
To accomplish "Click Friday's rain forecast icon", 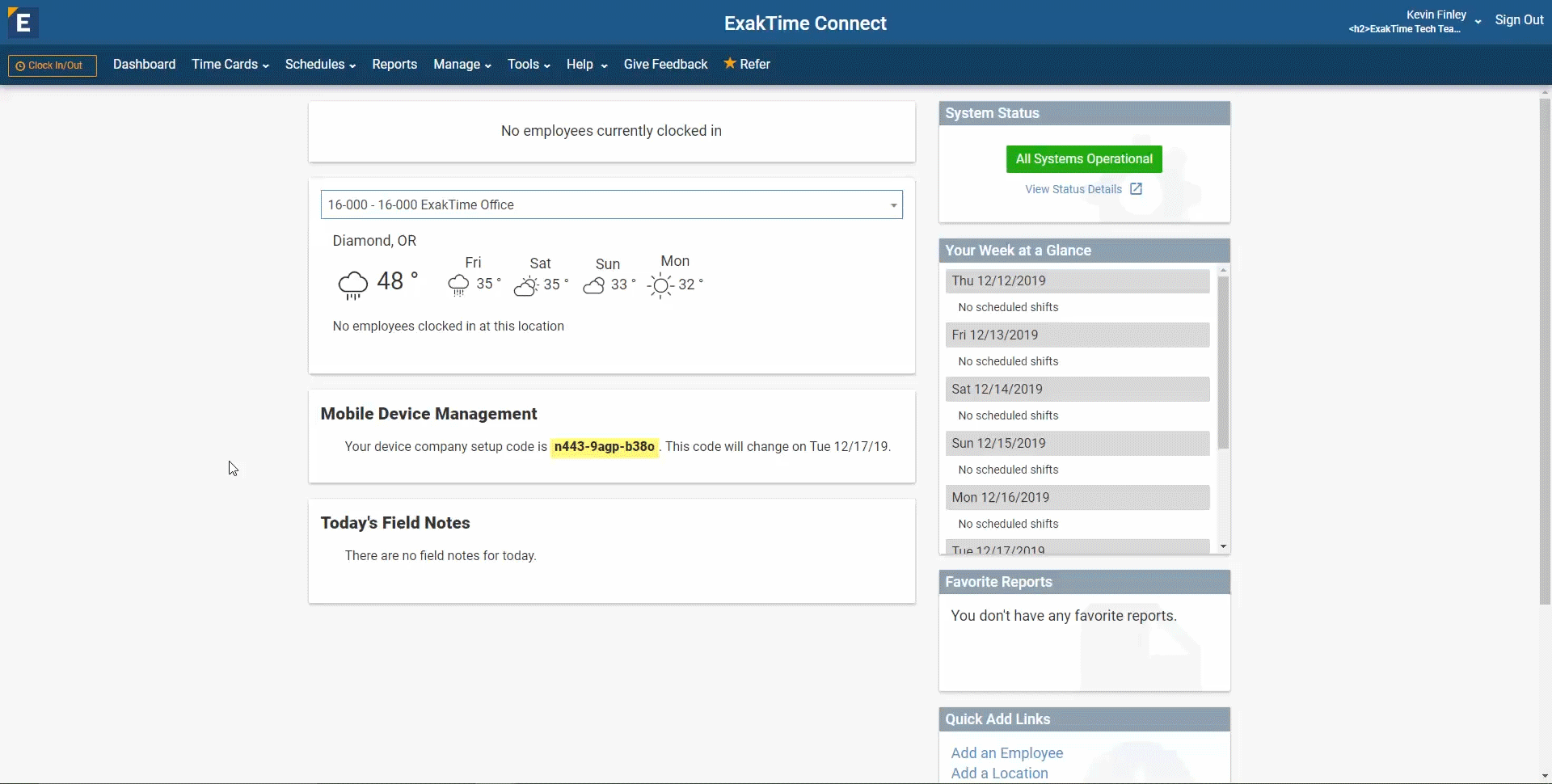I will click(x=458, y=285).
